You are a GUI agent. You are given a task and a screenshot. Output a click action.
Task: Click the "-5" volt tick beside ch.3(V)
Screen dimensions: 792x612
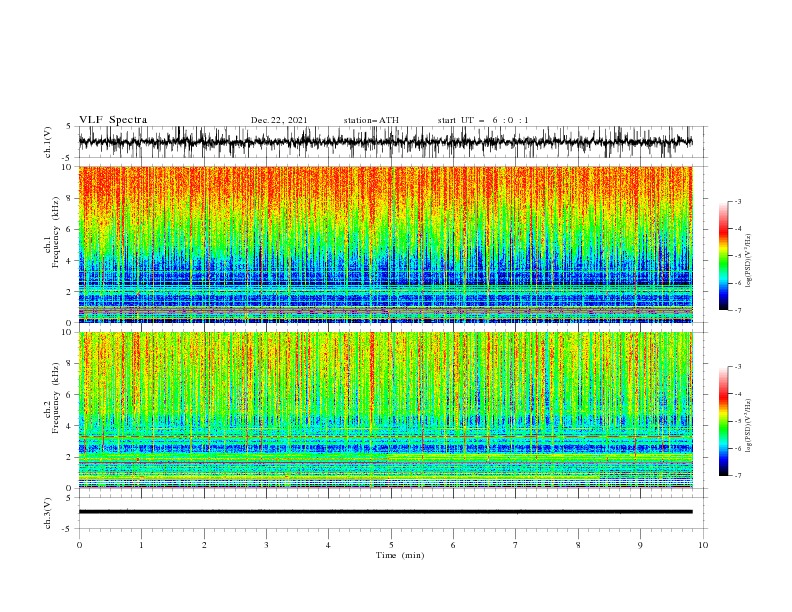click(68, 529)
